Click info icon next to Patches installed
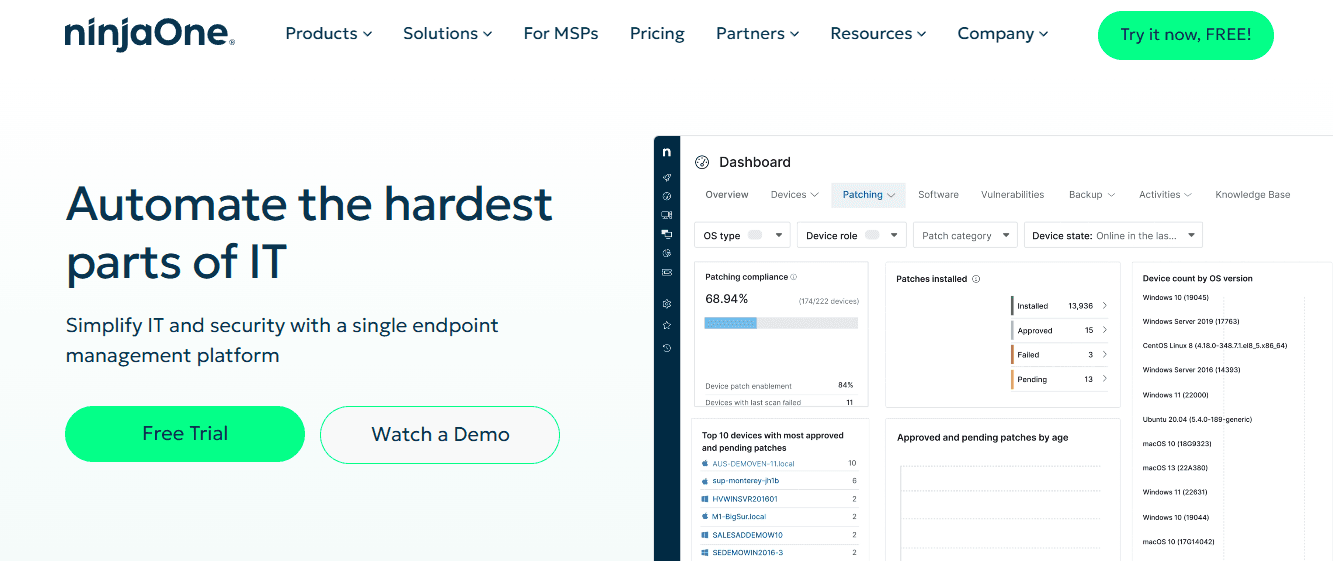Image resolution: width=1333 pixels, height=561 pixels. (976, 279)
